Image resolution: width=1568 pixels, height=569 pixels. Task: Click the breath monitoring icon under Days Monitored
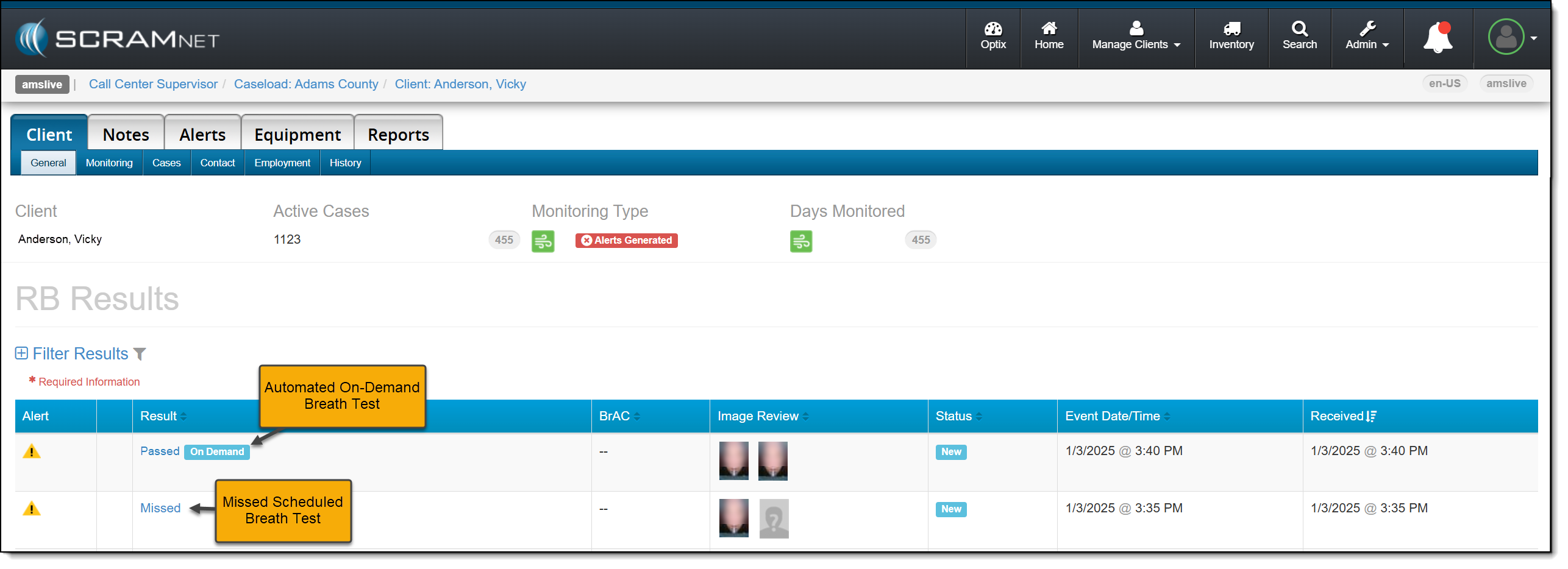[x=801, y=241]
